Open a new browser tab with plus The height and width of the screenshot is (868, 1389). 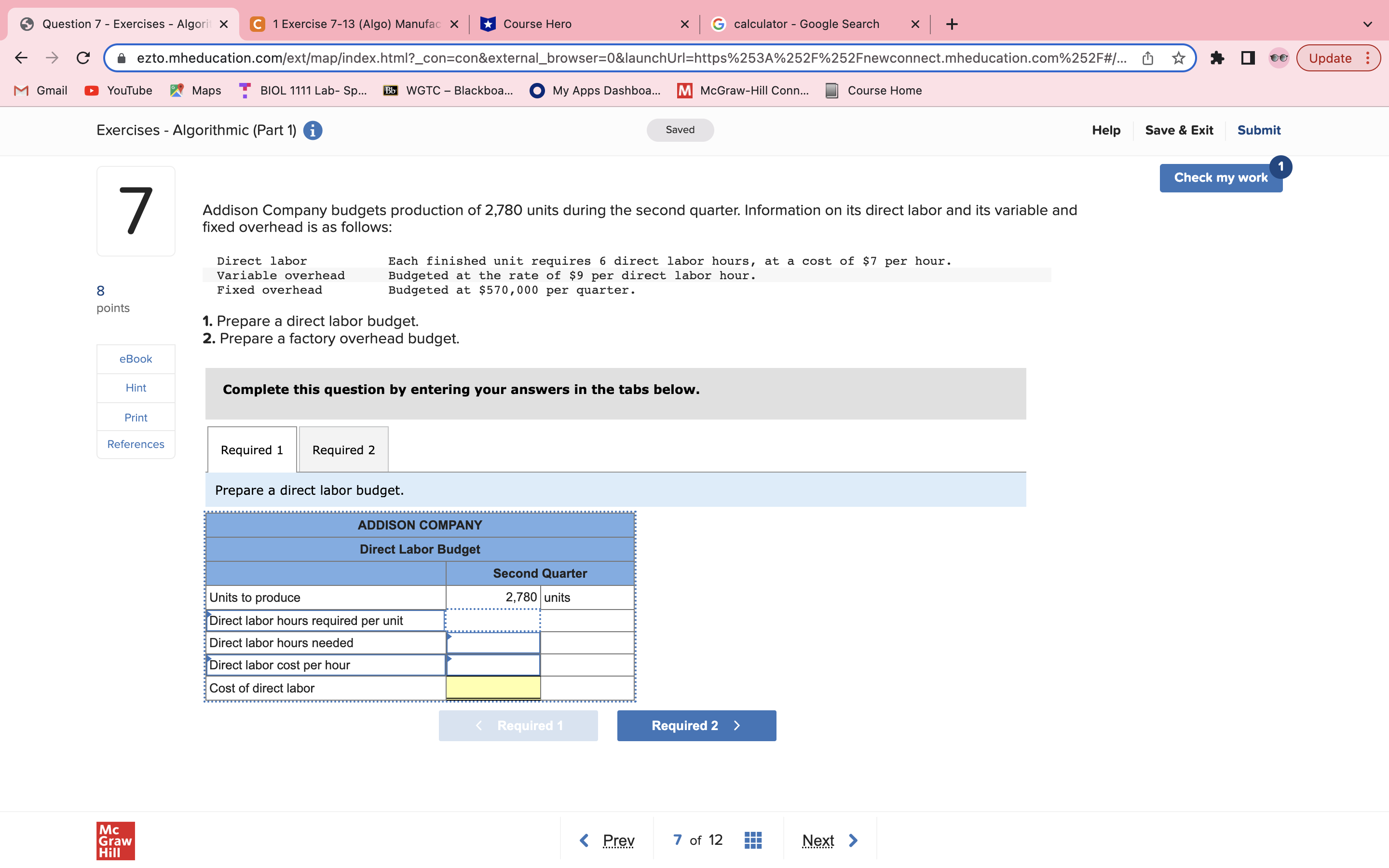(952, 24)
